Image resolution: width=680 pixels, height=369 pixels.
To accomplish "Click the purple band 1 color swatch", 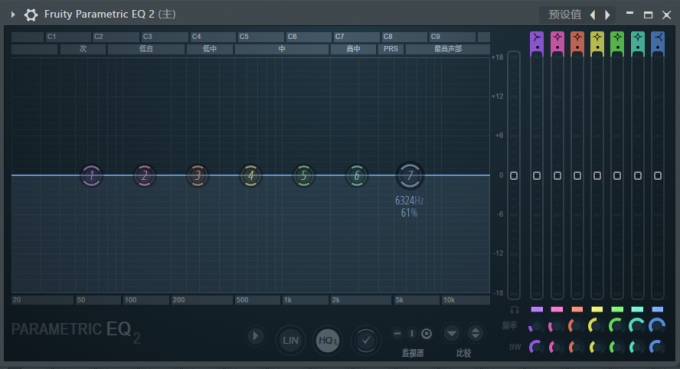I will [x=536, y=309].
